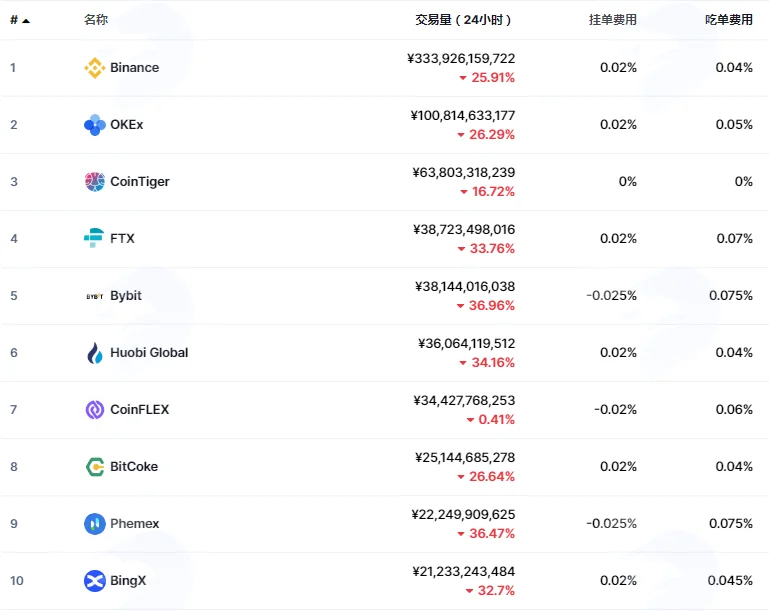This screenshot has height=611, width=769.
Task: Open the Phemex exchange link
Action: (x=134, y=524)
